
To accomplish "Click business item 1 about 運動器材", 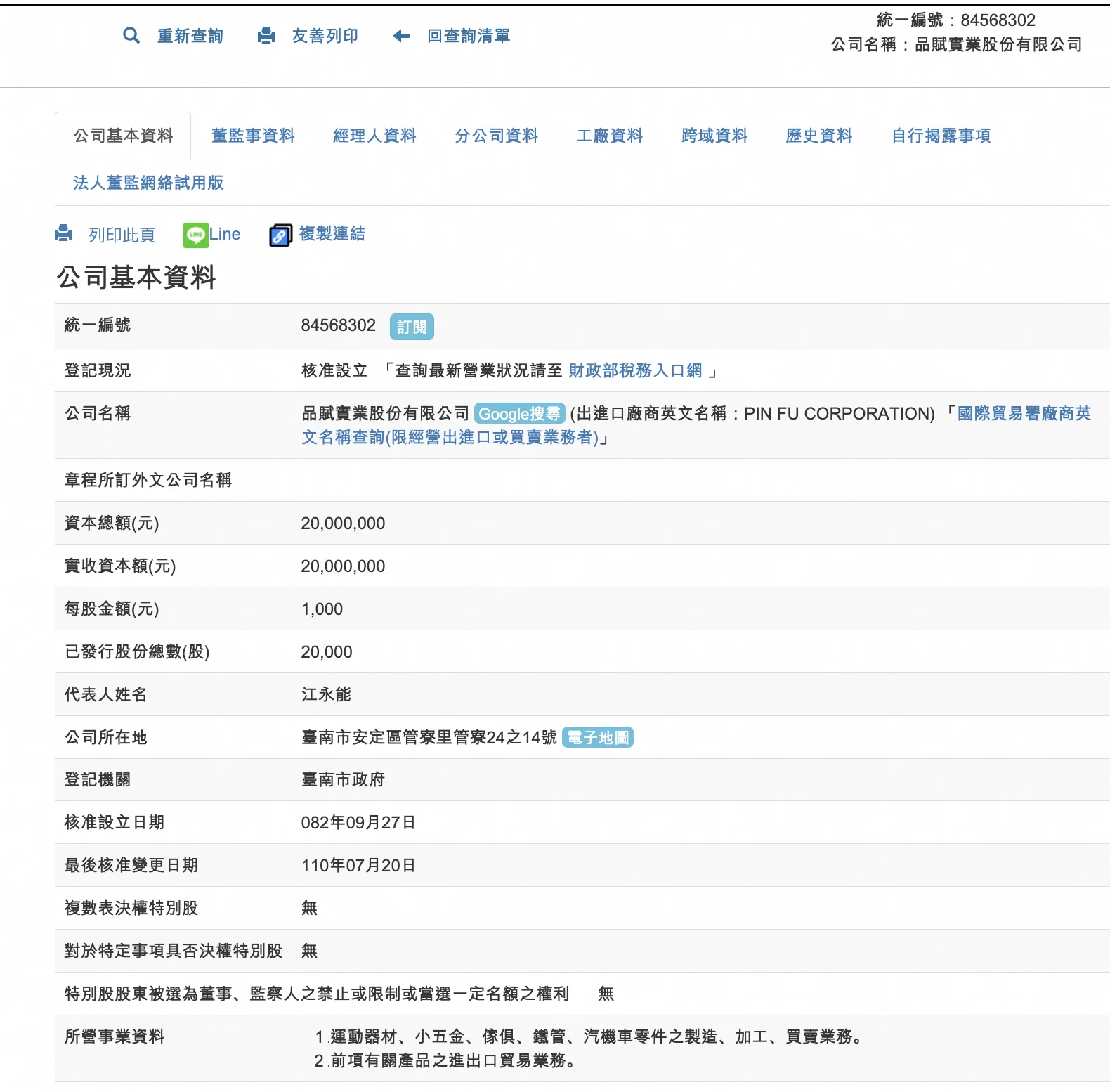I will (589, 1036).
